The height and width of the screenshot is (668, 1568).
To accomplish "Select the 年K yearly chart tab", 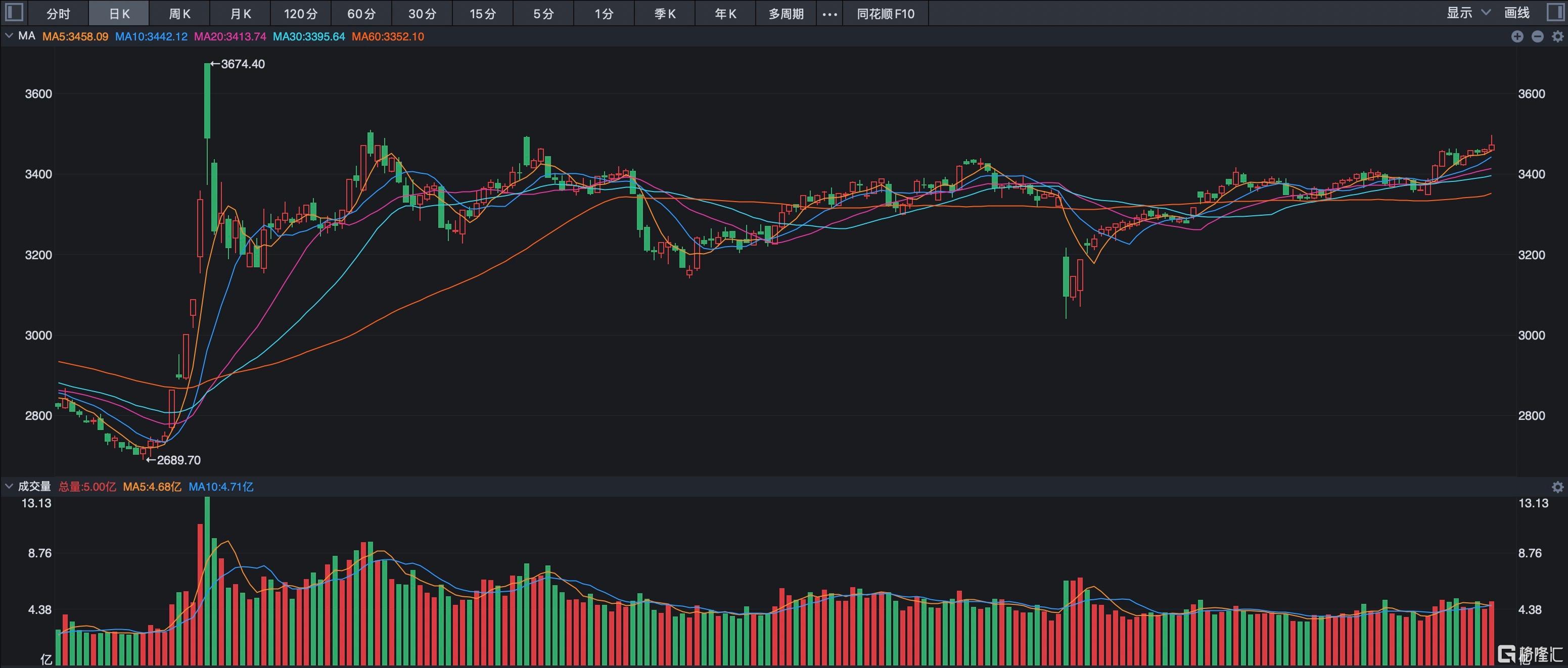I will [725, 13].
